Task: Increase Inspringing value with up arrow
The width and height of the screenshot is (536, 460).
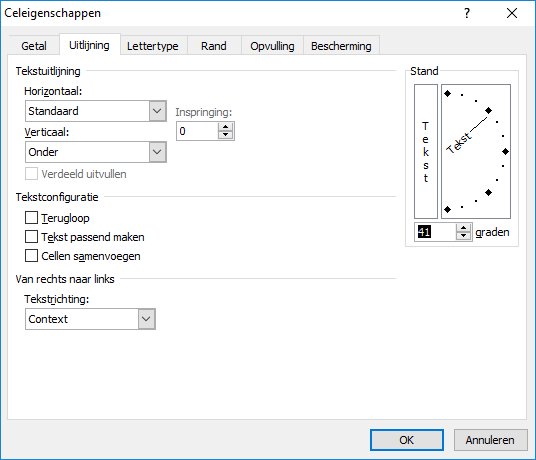Action: [225, 127]
